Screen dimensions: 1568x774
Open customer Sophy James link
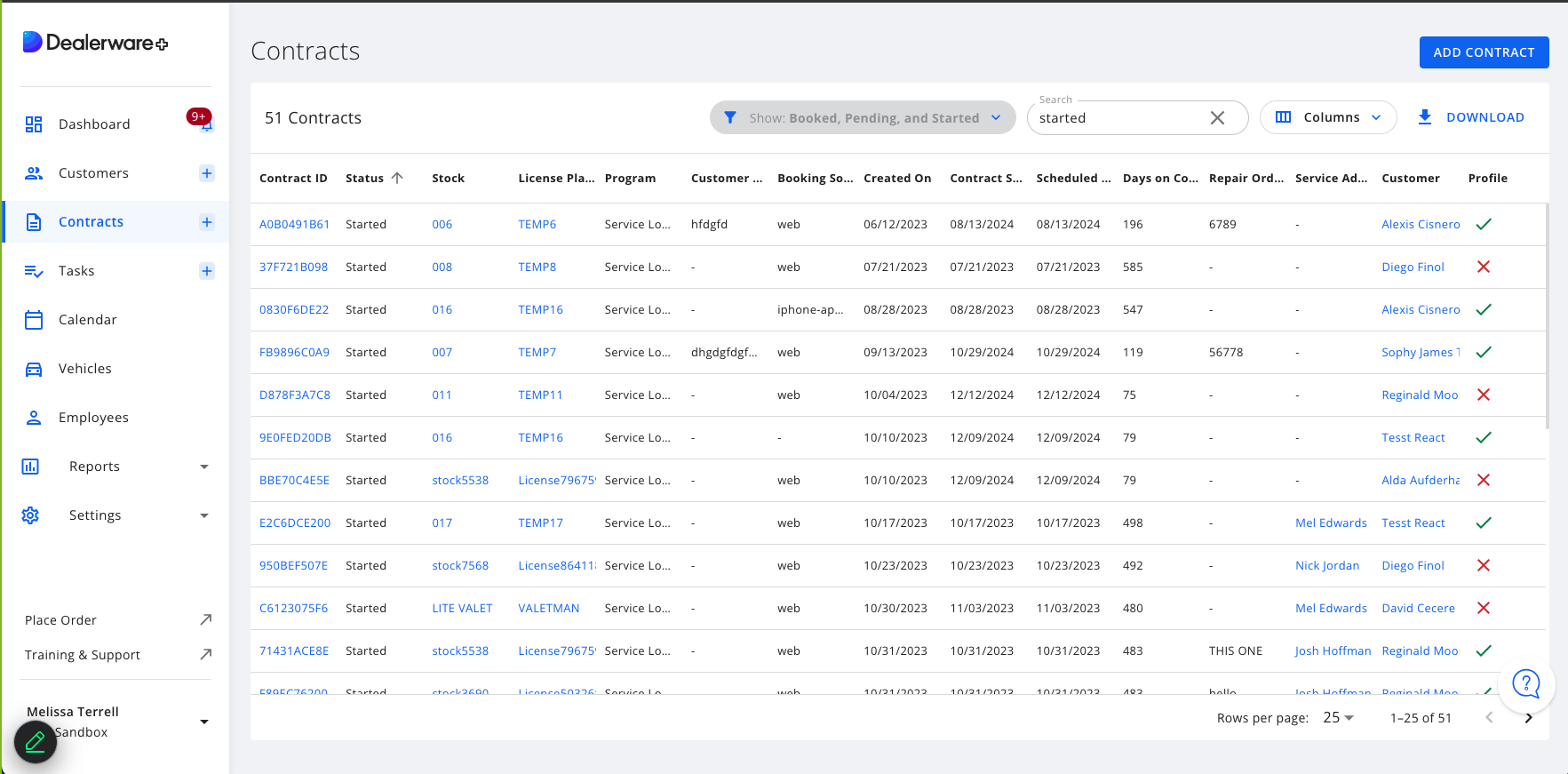tap(1420, 352)
